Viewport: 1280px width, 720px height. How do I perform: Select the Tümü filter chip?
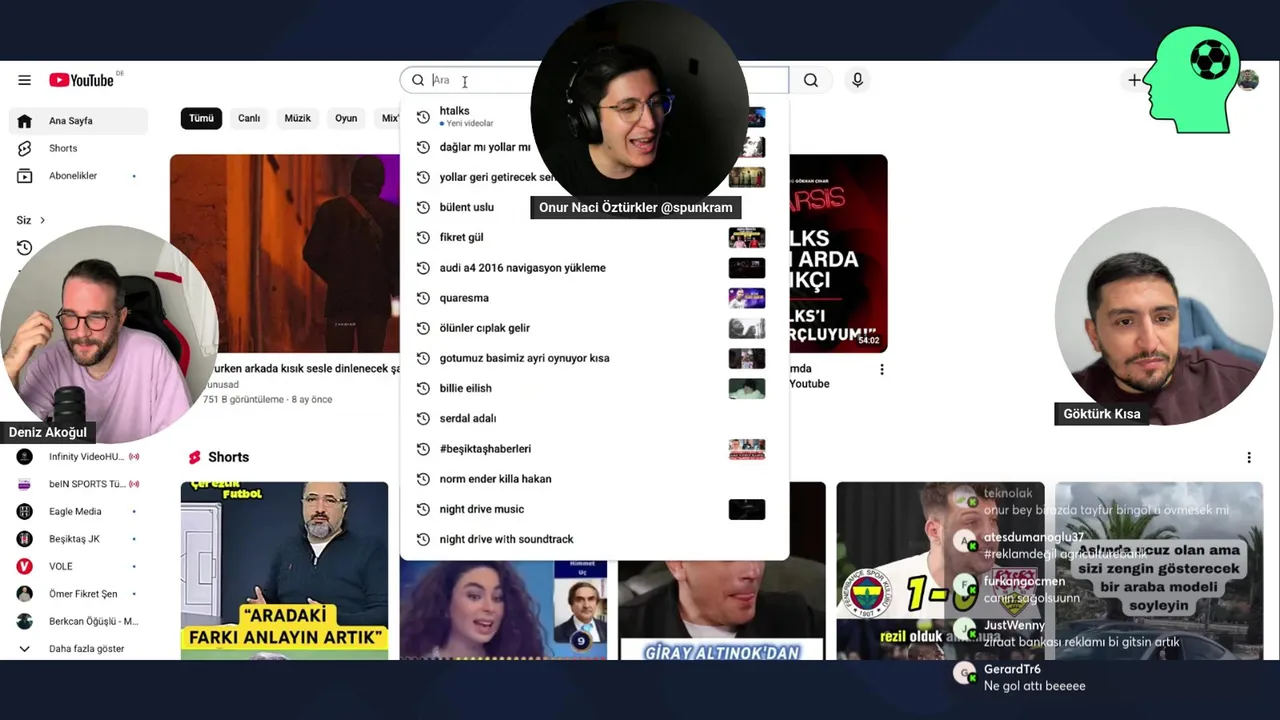coord(201,118)
